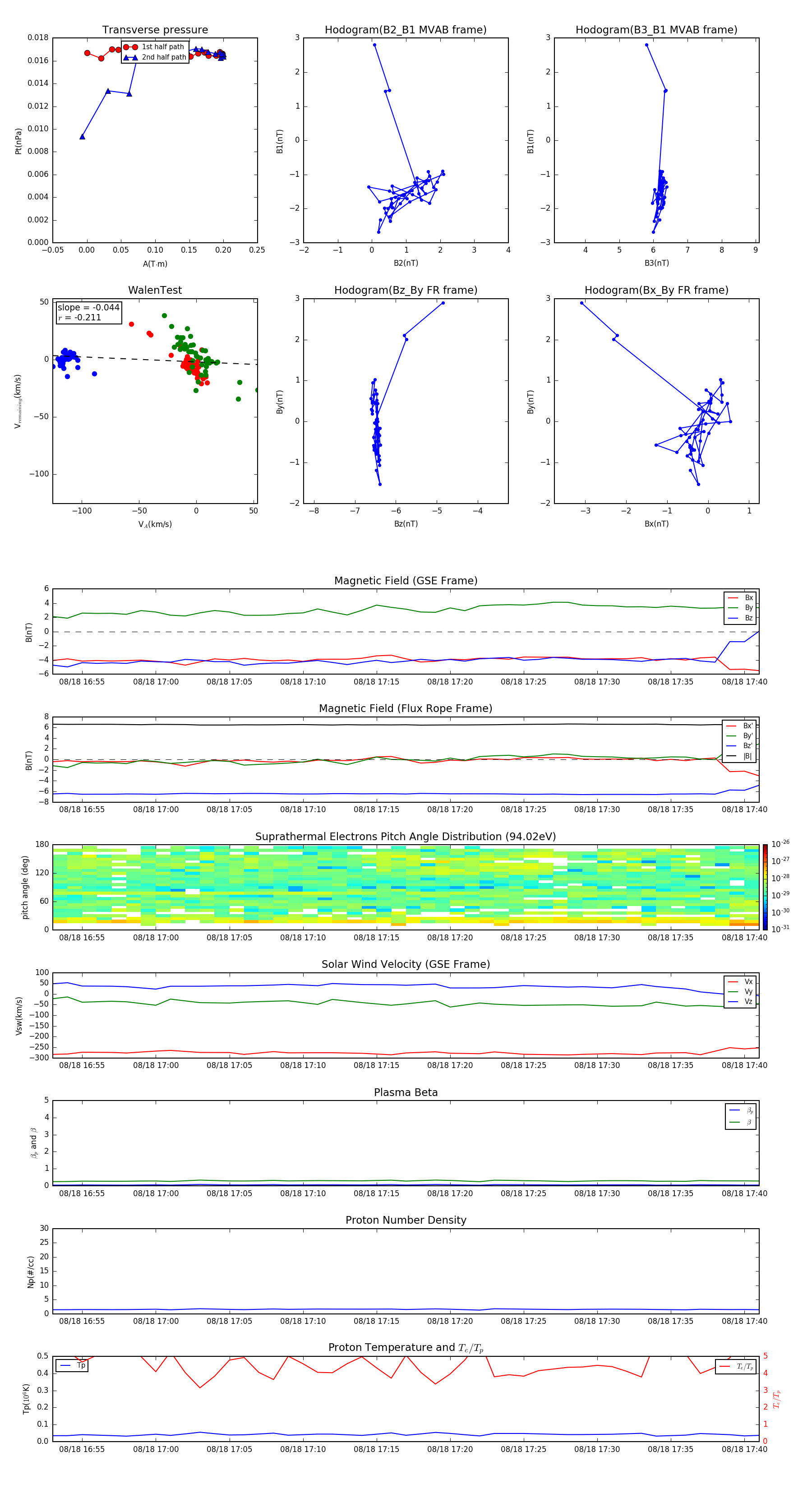Click the Suprathermal Electrons Pitch Angle Distribution title
The width and height of the screenshot is (812, 1489).
point(406,837)
